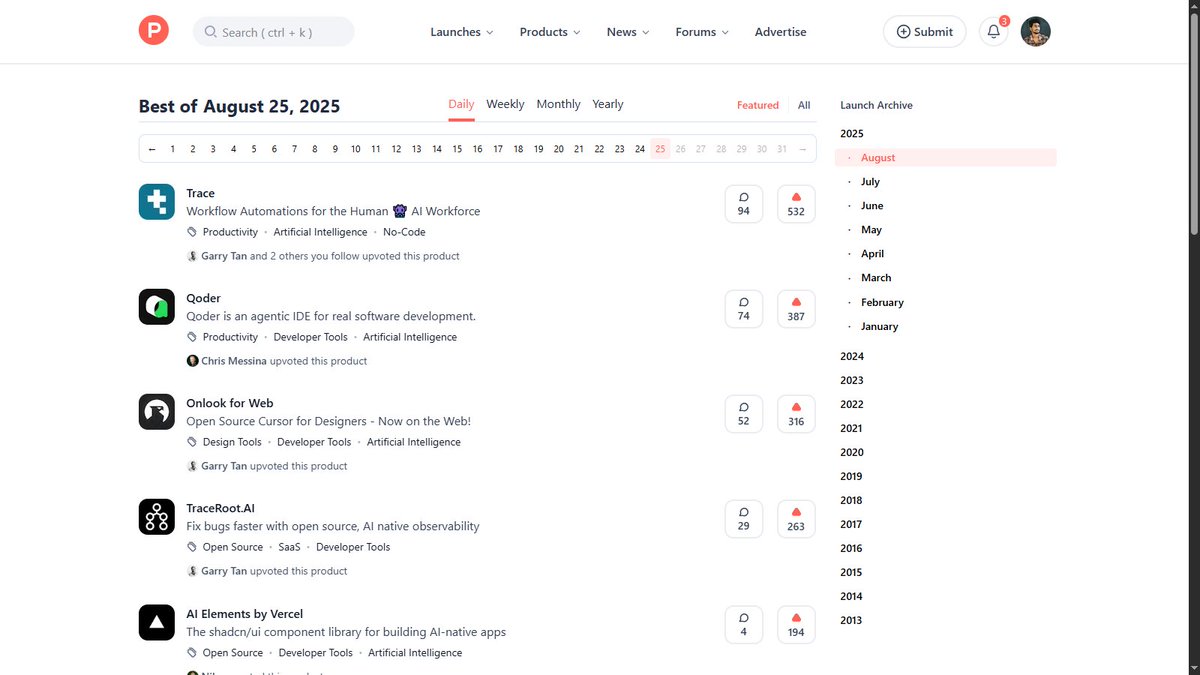
Task: Click the Product Hunt logo
Action: click(154, 31)
